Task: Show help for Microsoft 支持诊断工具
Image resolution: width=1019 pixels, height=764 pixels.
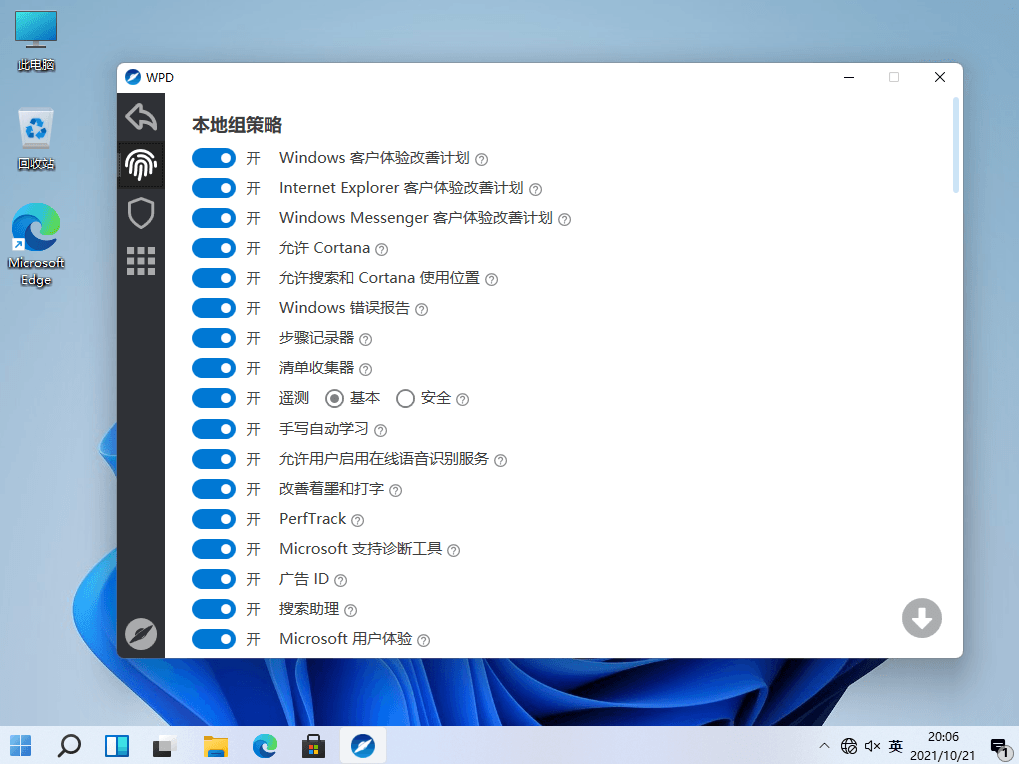Action: (x=454, y=550)
